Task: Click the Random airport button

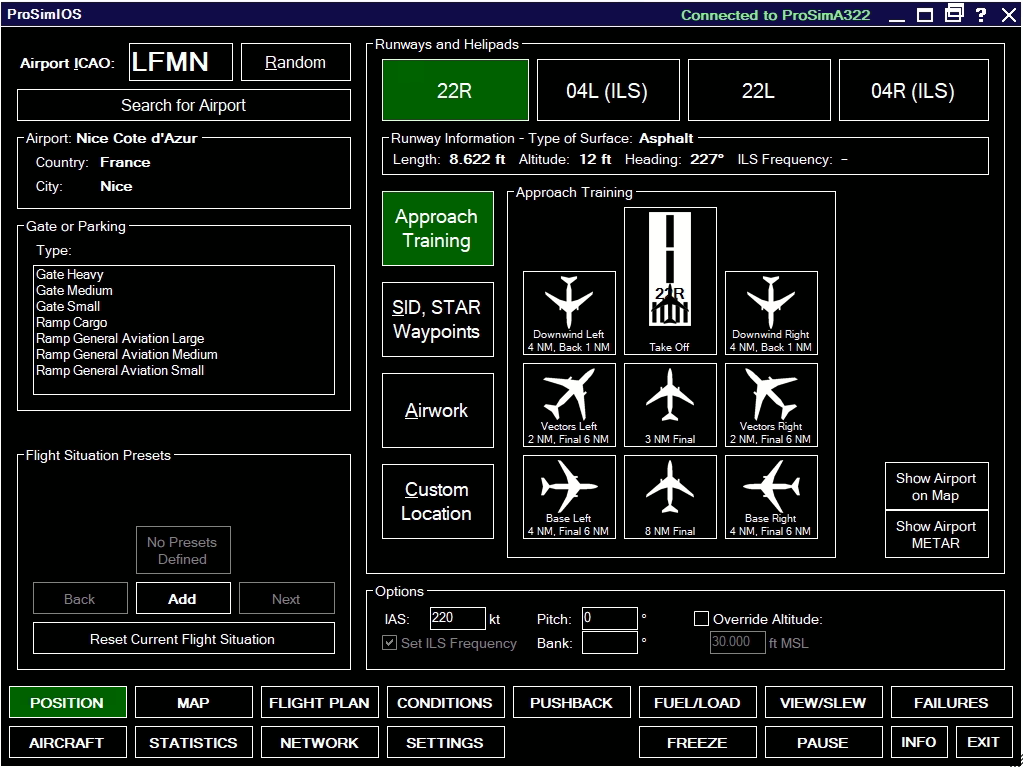Action: coord(296,62)
